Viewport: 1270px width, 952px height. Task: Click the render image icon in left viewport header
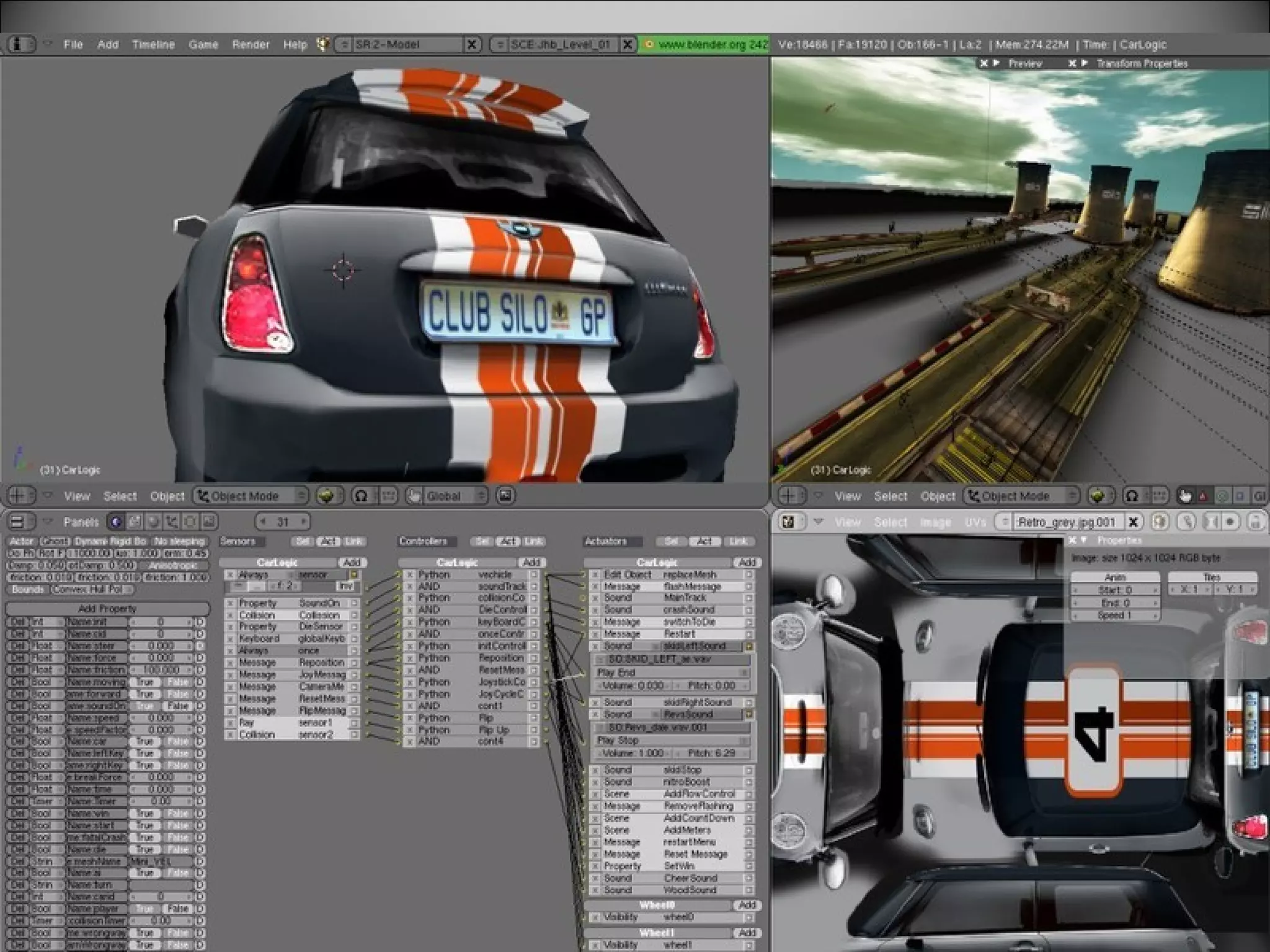(x=506, y=496)
